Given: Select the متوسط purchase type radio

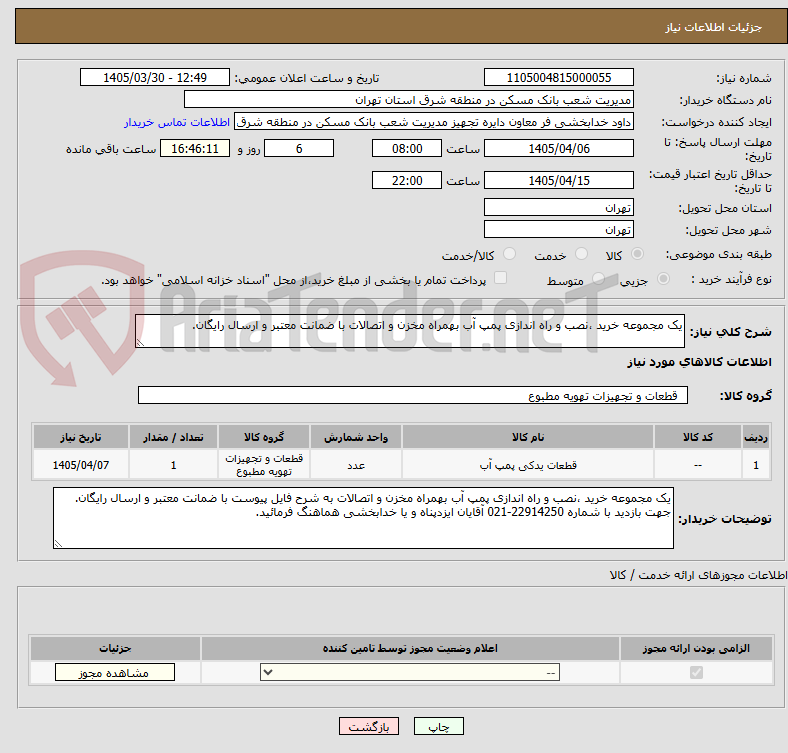Looking at the screenshot, I should pyautogui.click(x=598, y=278).
